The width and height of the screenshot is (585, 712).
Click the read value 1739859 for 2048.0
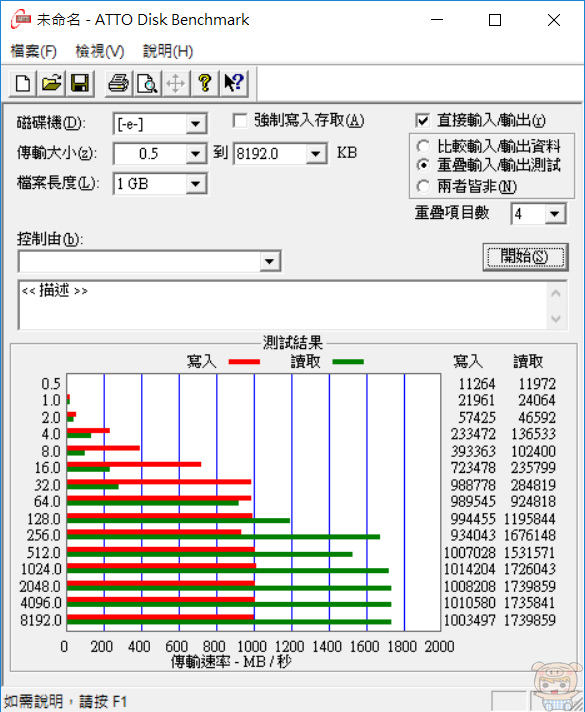[x=530, y=586]
